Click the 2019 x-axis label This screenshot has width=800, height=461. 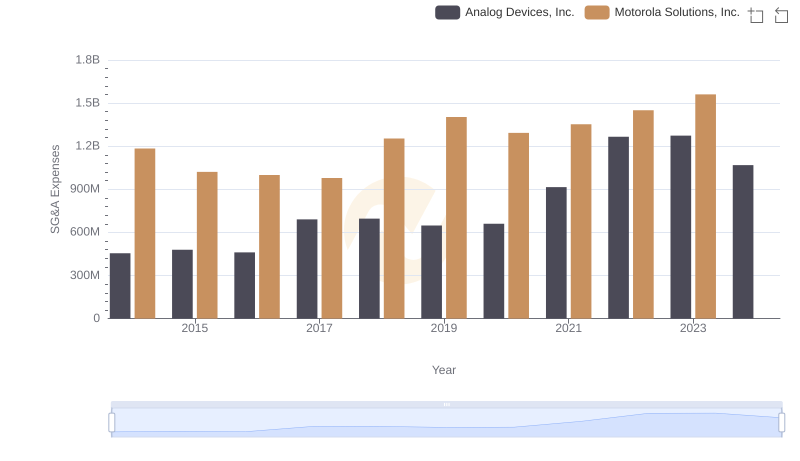click(444, 328)
